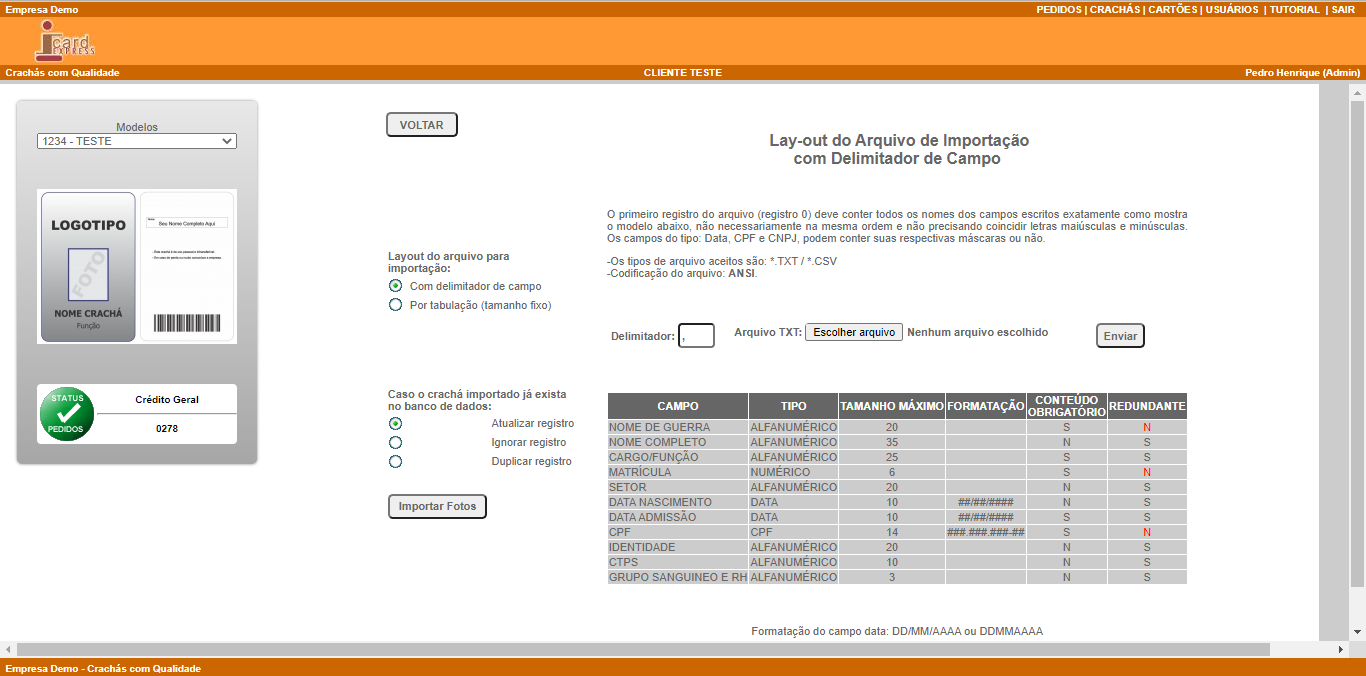This screenshot has height=676, width=1366.
Task: Open the CRACHÁS menu
Action: click(1114, 9)
